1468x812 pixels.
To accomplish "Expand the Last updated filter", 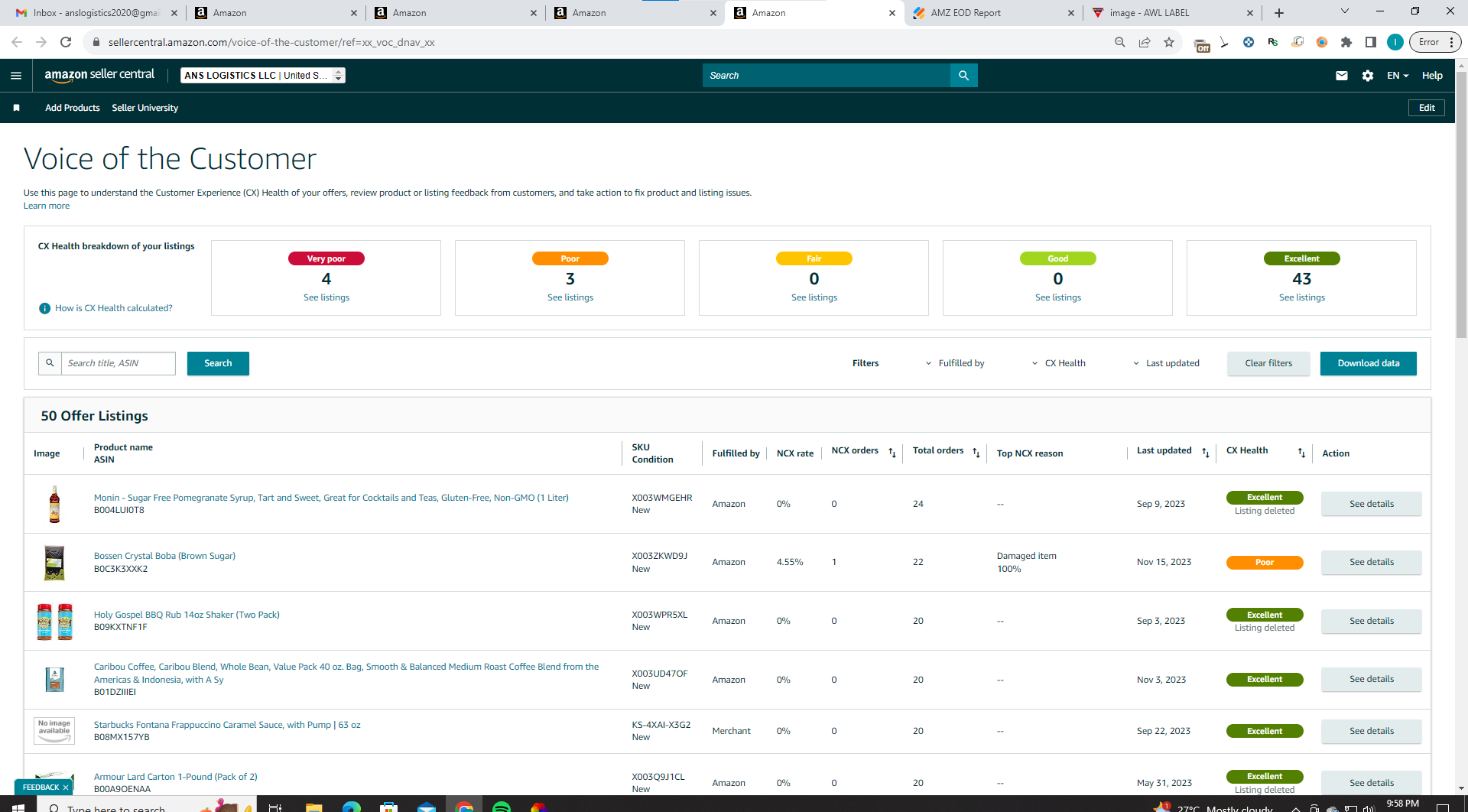I will (x=1166, y=363).
